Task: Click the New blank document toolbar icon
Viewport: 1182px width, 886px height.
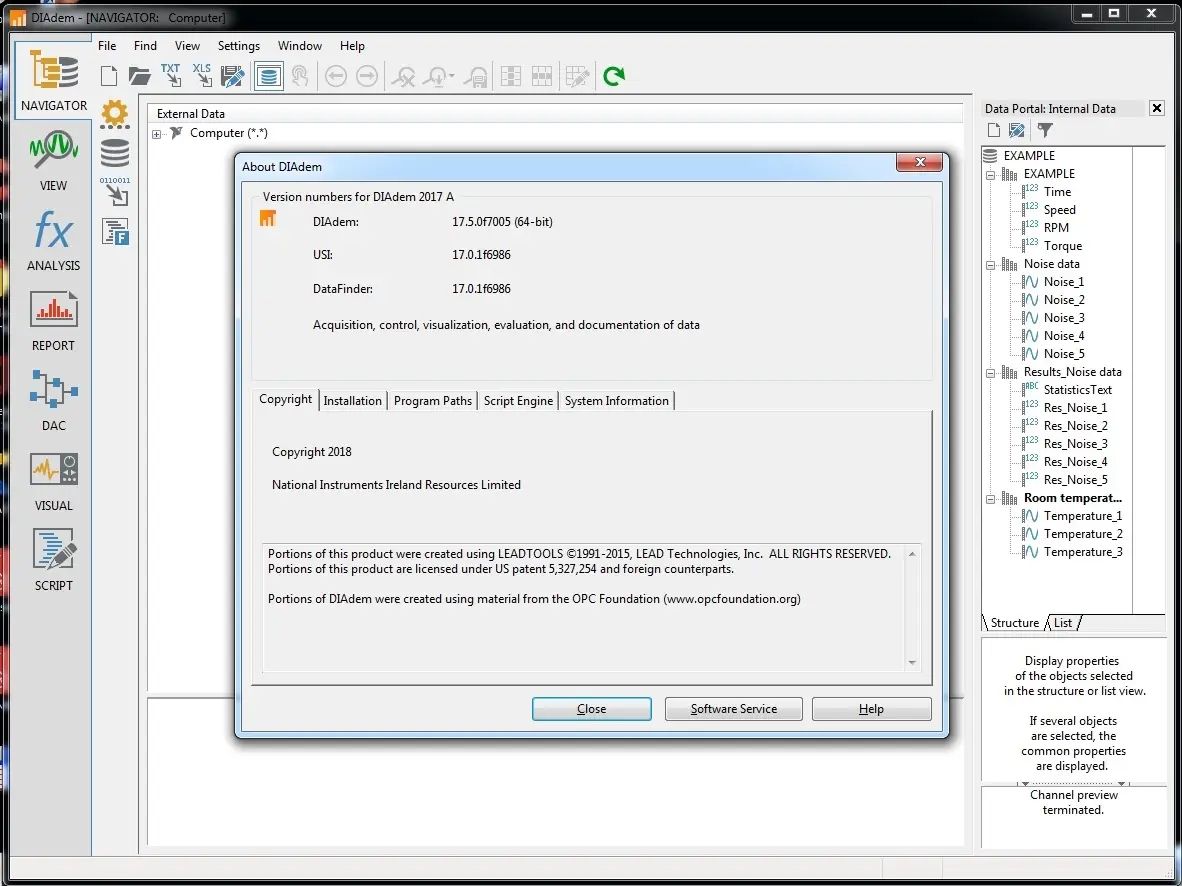Action: [x=109, y=76]
